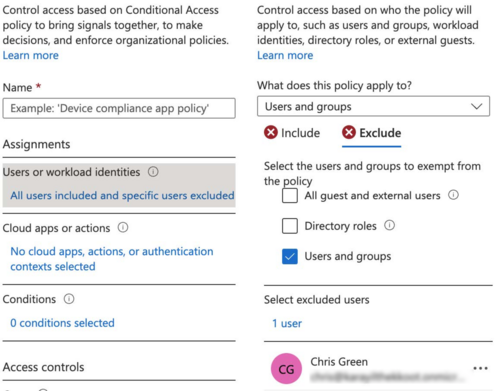Click 'What does this policy apply to?' label
The width and height of the screenshot is (500, 391).
334,85
